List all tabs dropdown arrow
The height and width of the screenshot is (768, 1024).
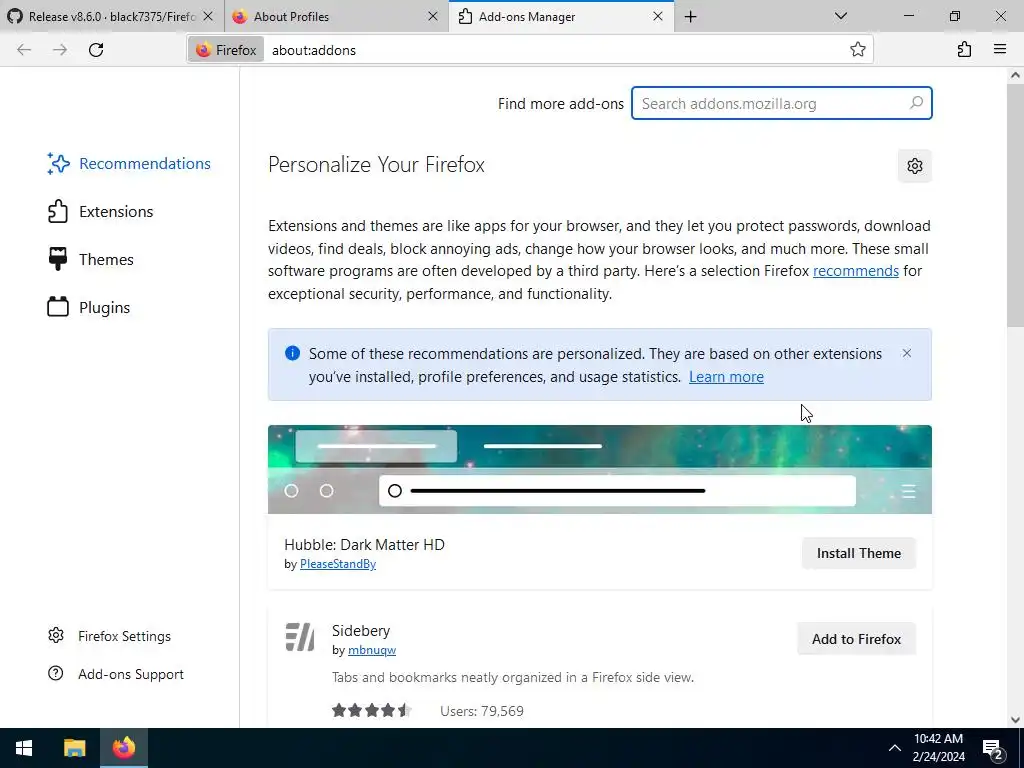point(841,16)
